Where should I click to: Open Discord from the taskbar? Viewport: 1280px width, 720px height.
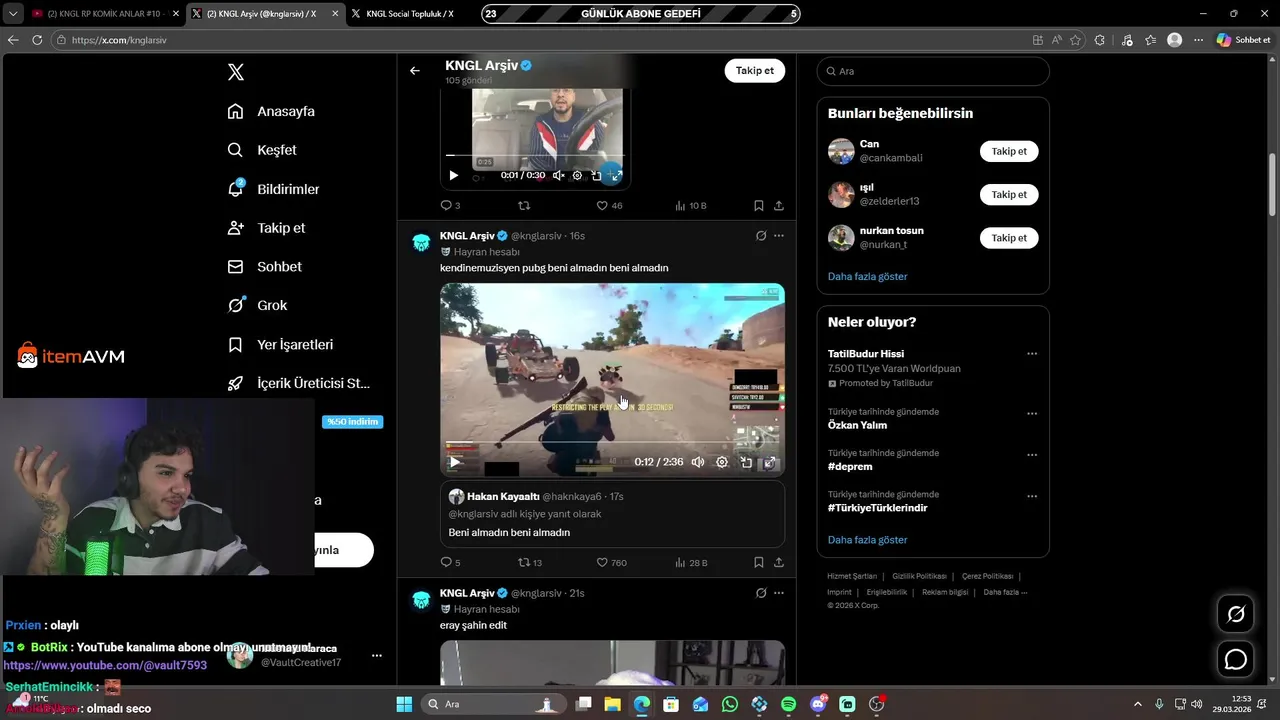pos(818,704)
